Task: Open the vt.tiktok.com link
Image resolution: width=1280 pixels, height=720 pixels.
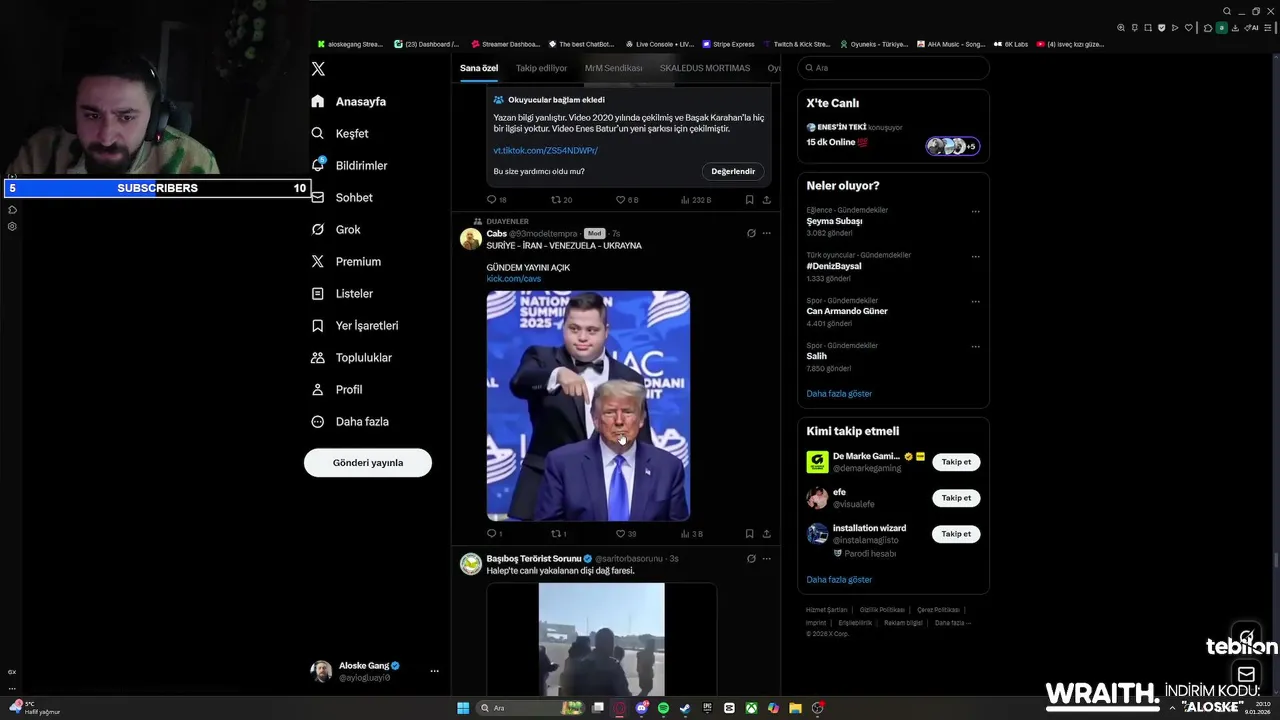Action: coord(545,150)
